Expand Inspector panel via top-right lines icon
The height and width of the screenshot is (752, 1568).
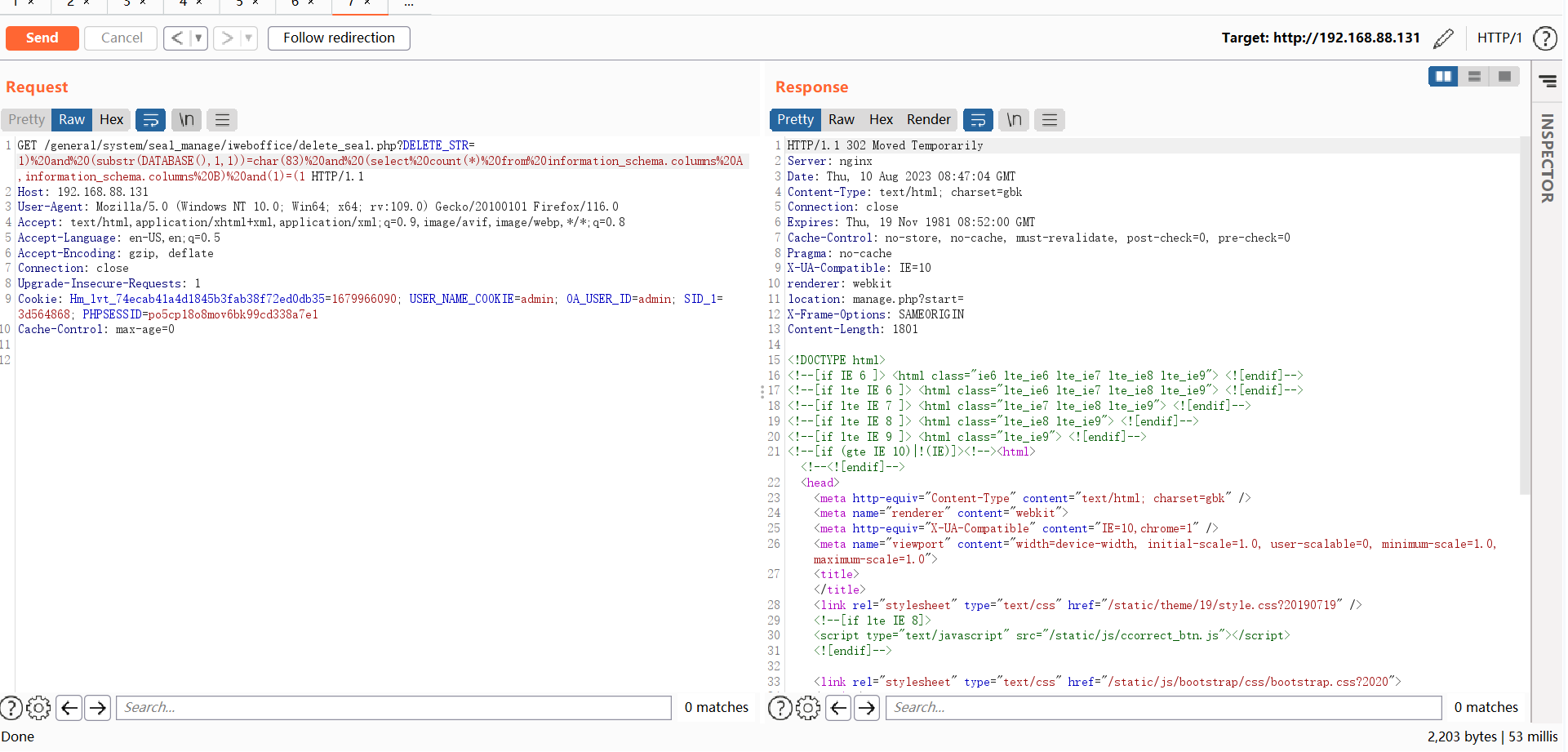(1548, 81)
